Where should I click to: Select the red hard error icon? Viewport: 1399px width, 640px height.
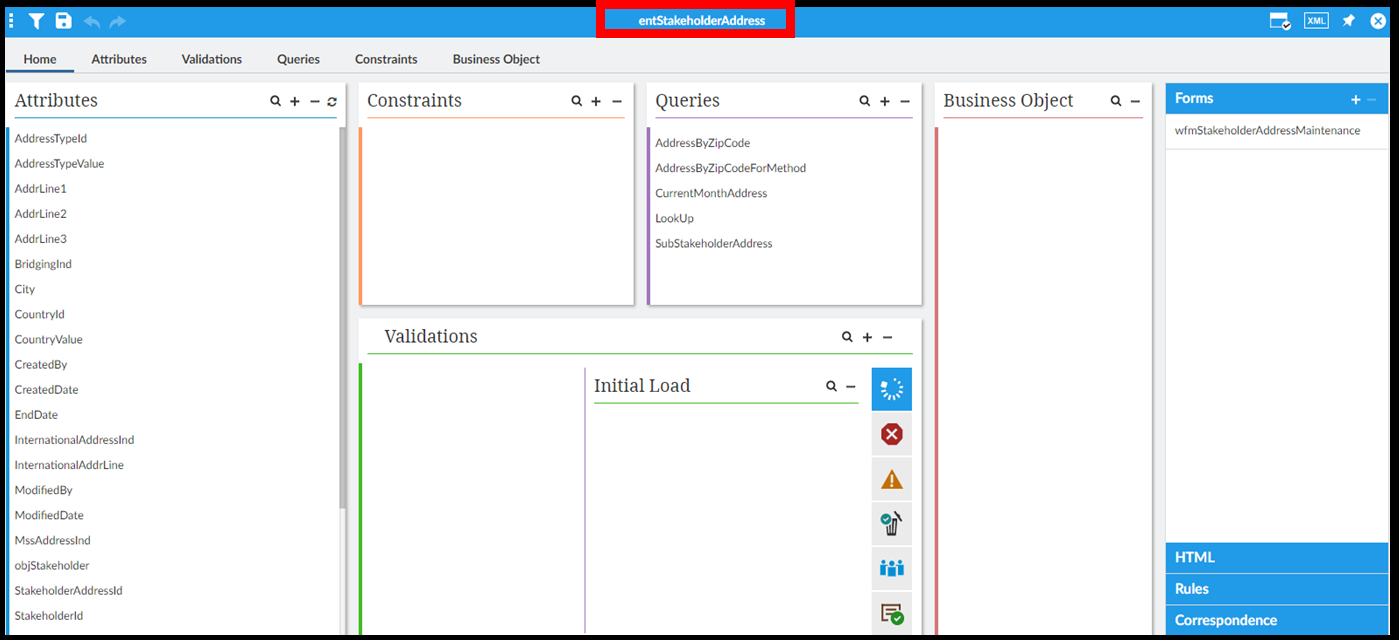[x=892, y=434]
